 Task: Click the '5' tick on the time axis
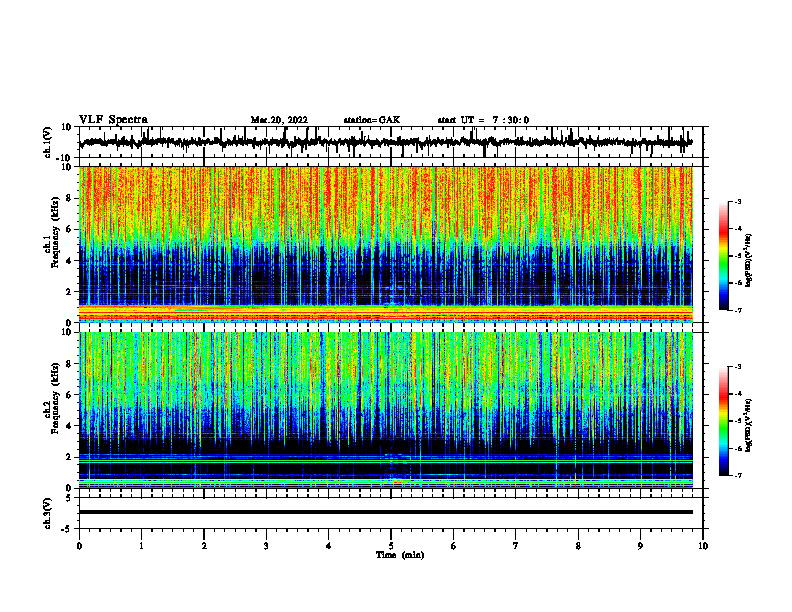coord(391,546)
